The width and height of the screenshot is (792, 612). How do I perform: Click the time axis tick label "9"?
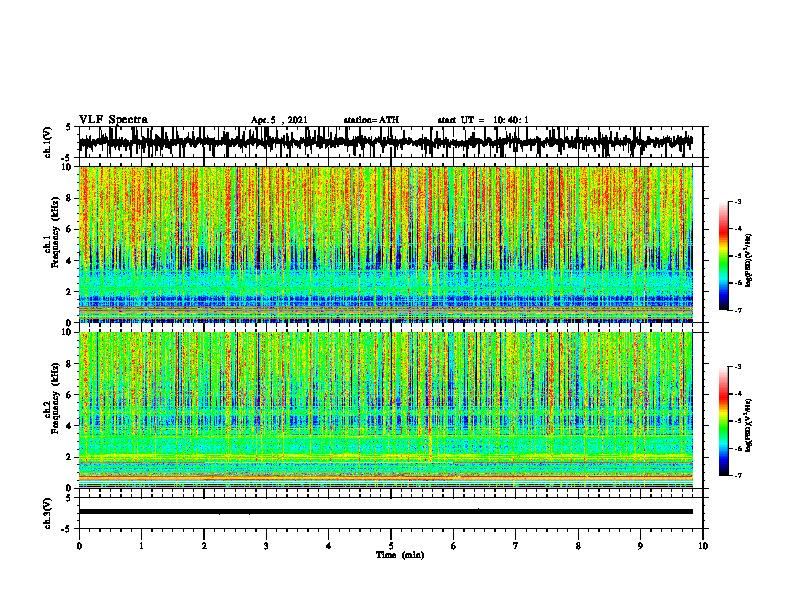coord(640,546)
